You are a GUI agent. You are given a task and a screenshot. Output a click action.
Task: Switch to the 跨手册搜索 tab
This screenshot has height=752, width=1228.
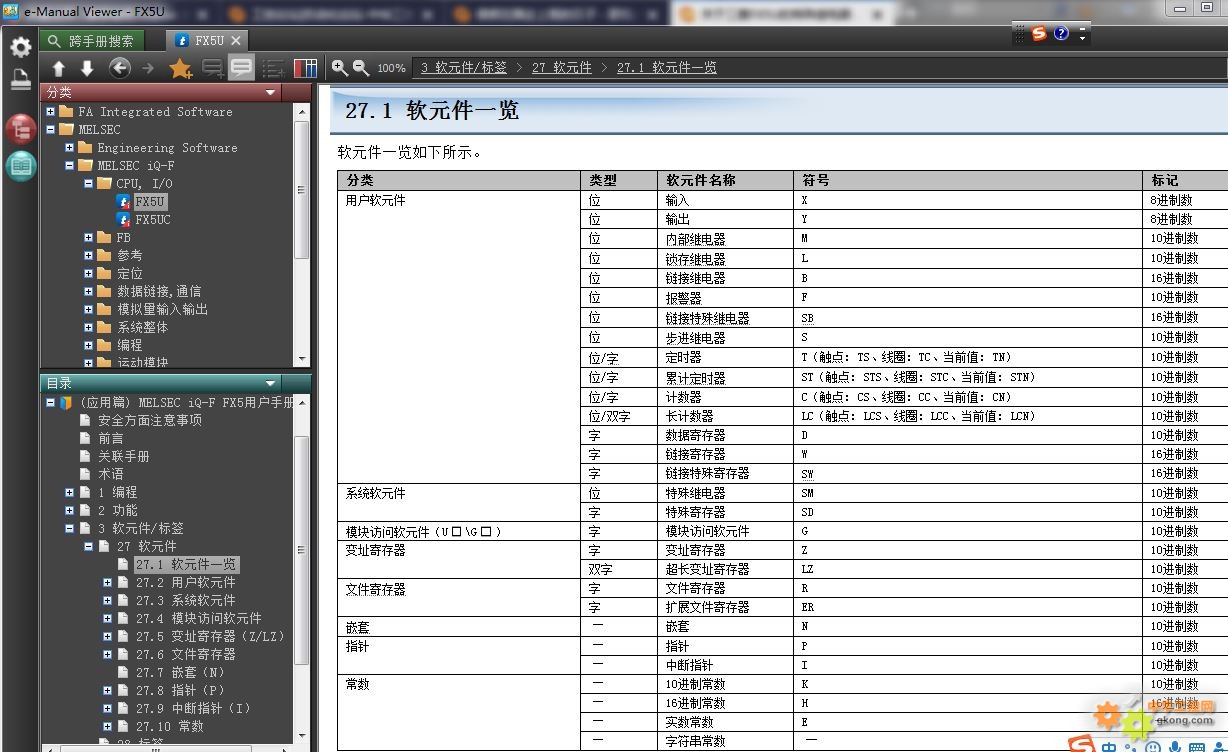pyautogui.click(x=92, y=41)
